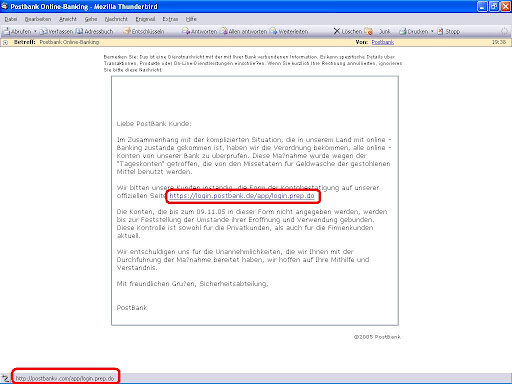Minimize the Thunderbird window
The height and width of the screenshot is (384, 512).
coord(482,6)
